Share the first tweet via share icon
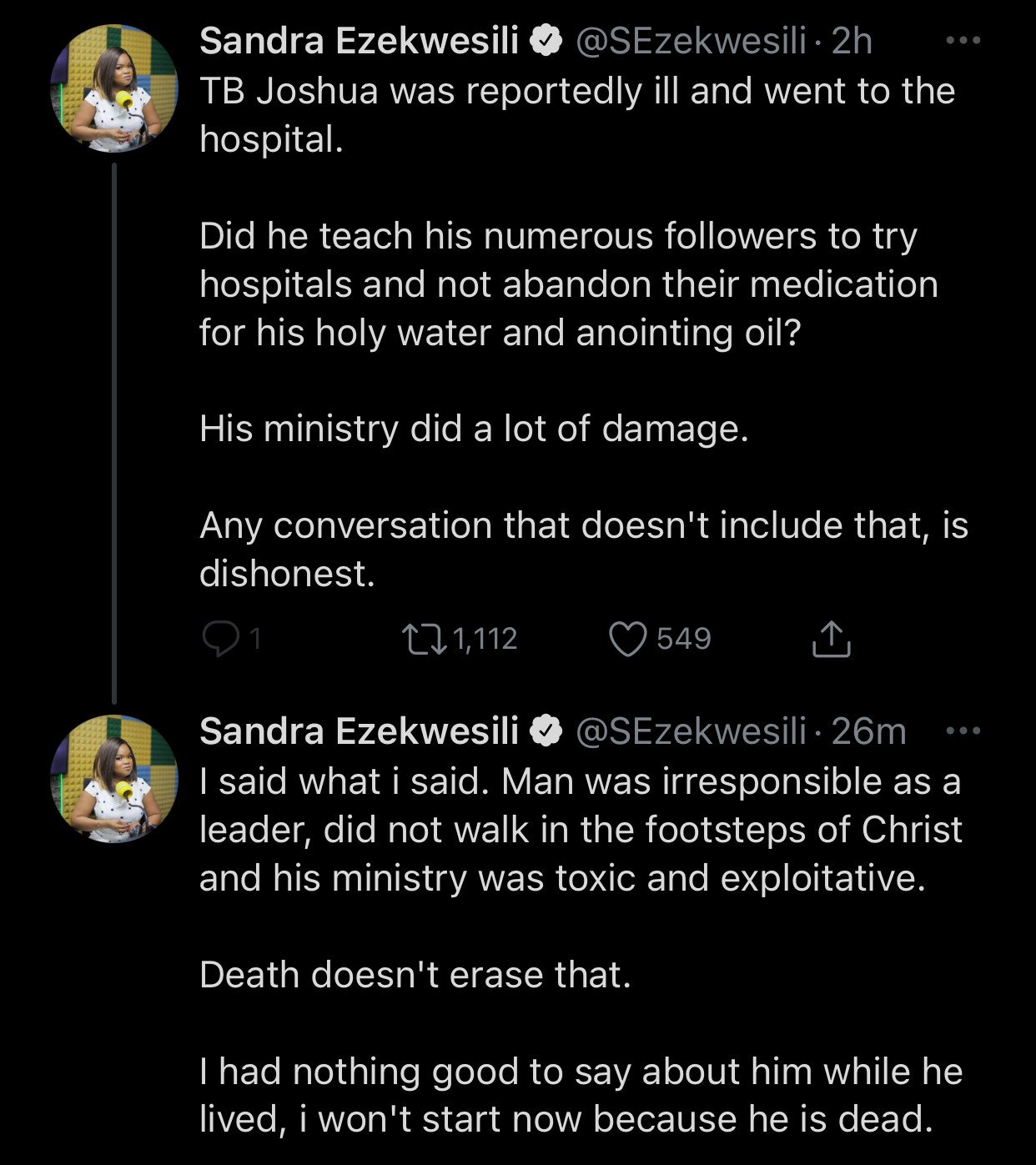Viewport: 1036px width, 1165px height. (831, 639)
